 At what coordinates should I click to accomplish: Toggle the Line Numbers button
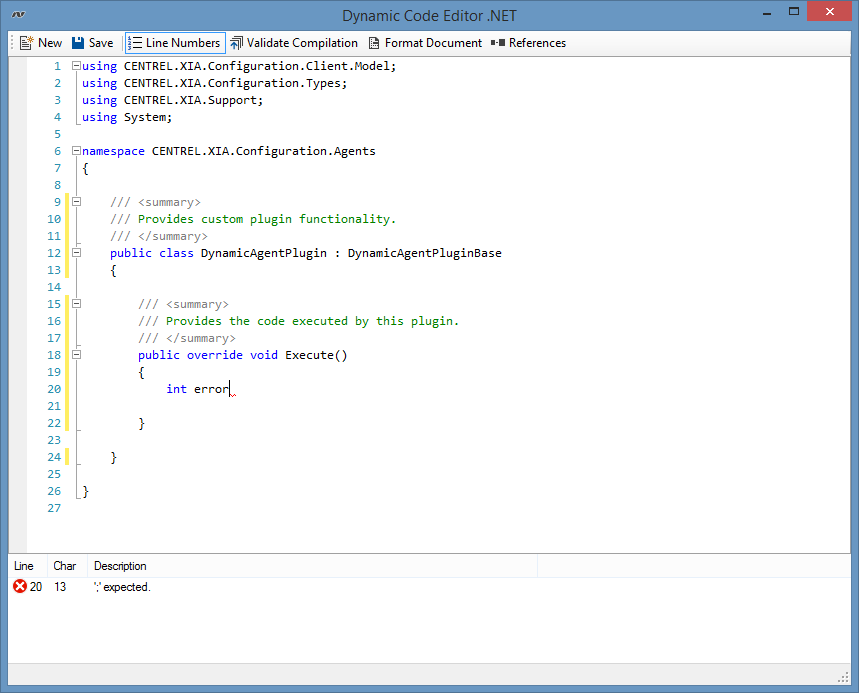(175, 43)
